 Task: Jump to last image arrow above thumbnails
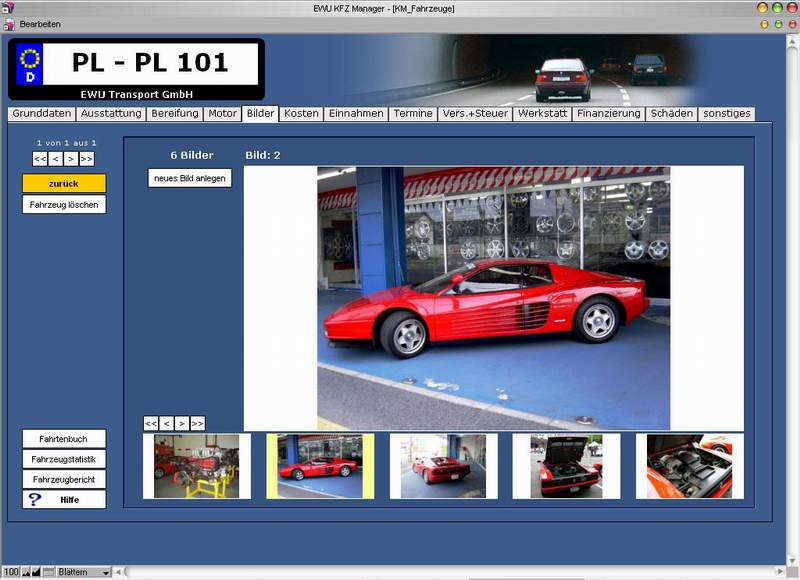coord(197,423)
